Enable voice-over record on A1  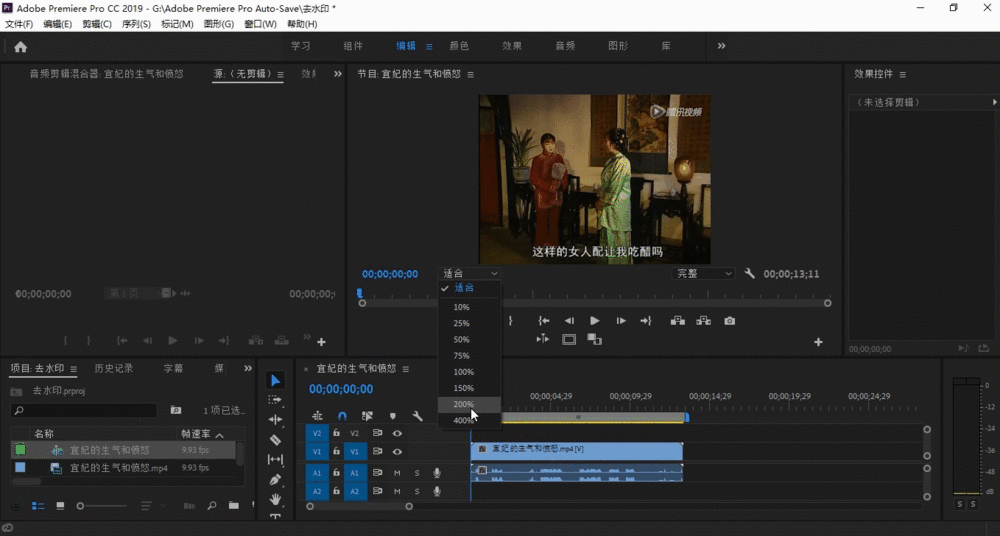(x=437, y=473)
